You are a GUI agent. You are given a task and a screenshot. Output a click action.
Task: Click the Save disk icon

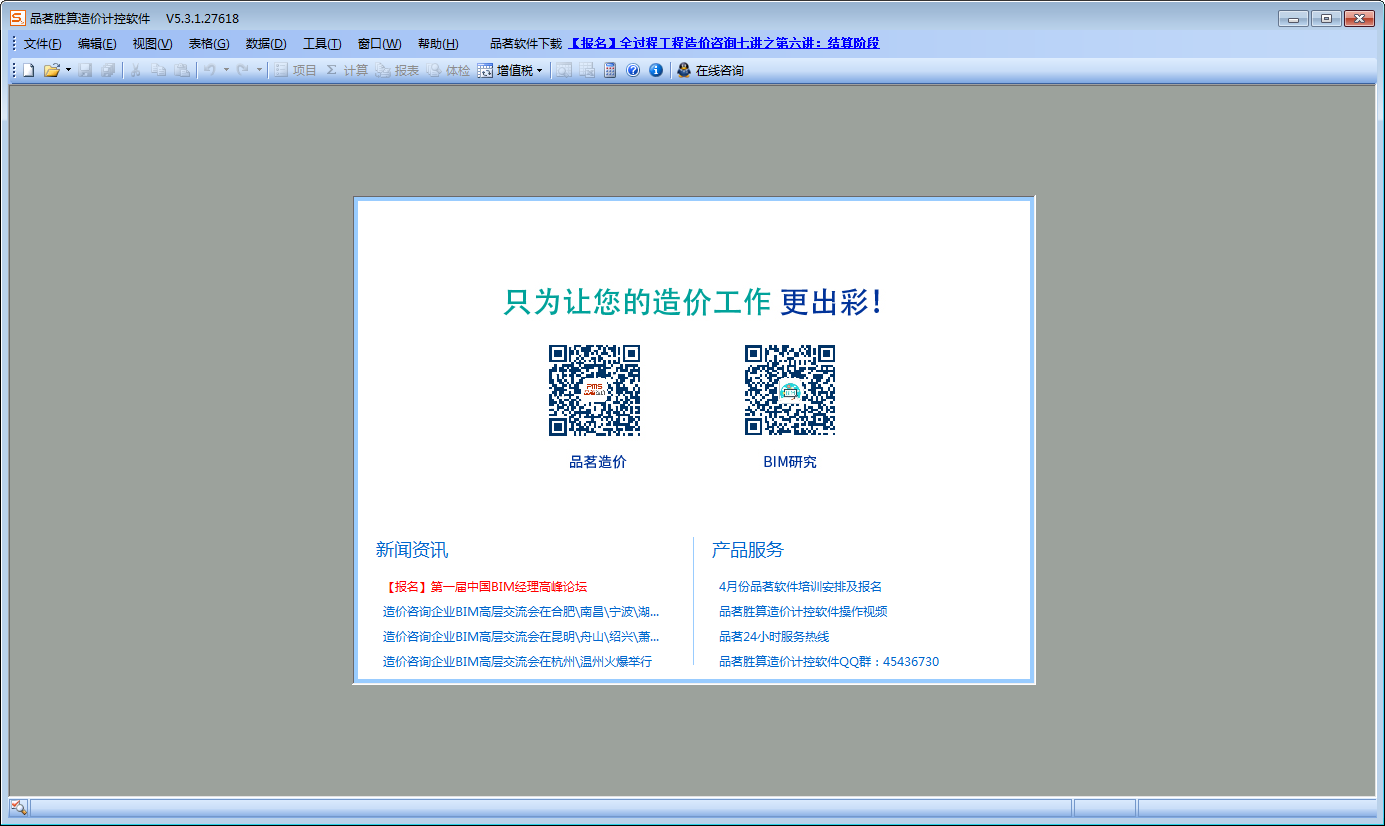pyautogui.click(x=85, y=70)
